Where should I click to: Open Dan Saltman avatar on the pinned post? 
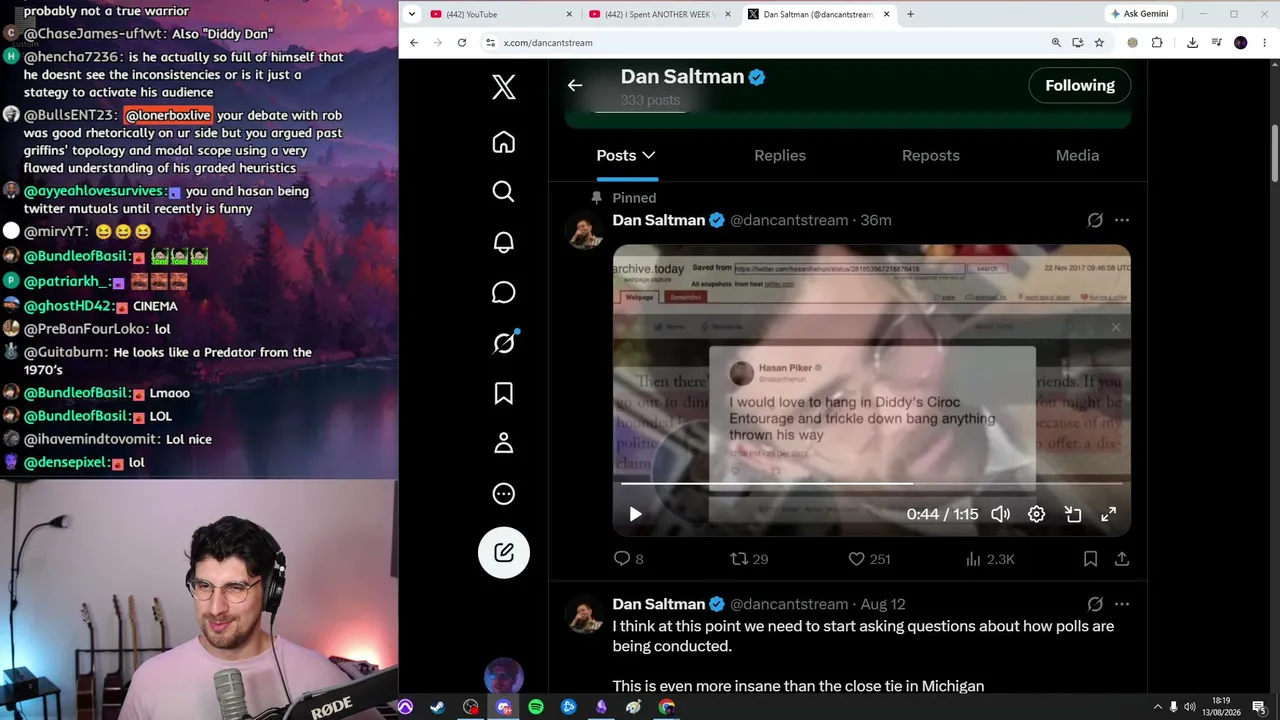pyautogui.click(x=585, y=231)
